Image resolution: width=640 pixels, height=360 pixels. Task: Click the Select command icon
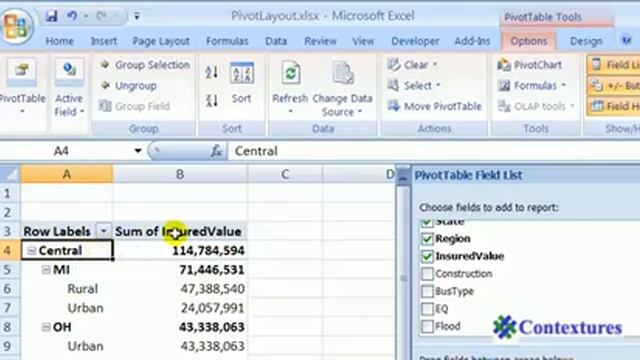click(x=393, y=85)
